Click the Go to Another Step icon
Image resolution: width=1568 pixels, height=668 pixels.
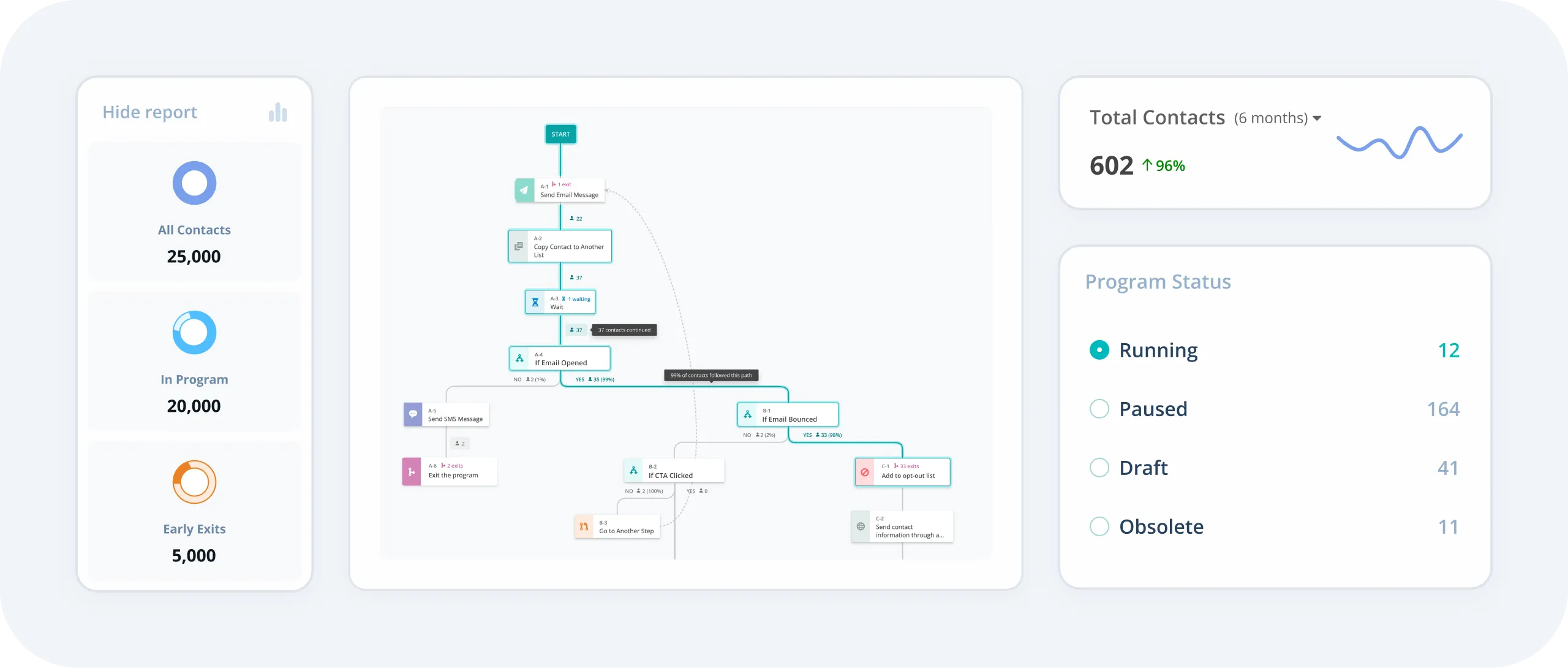[x=584, y=526]
